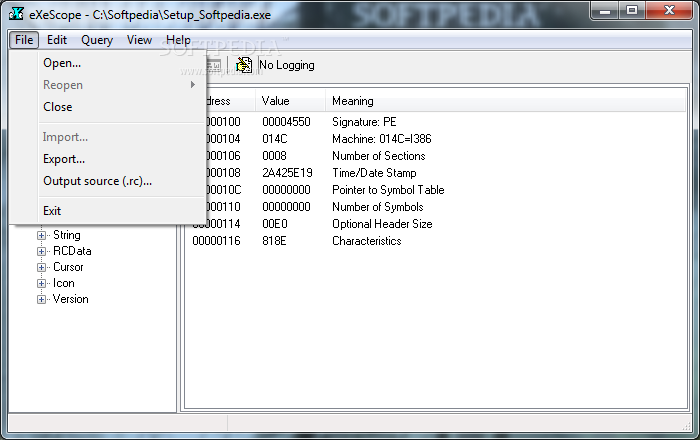This screenshot has height=440, width=700.
Task: Click the logging icon beside No Logging
Action: click(244, 65)
